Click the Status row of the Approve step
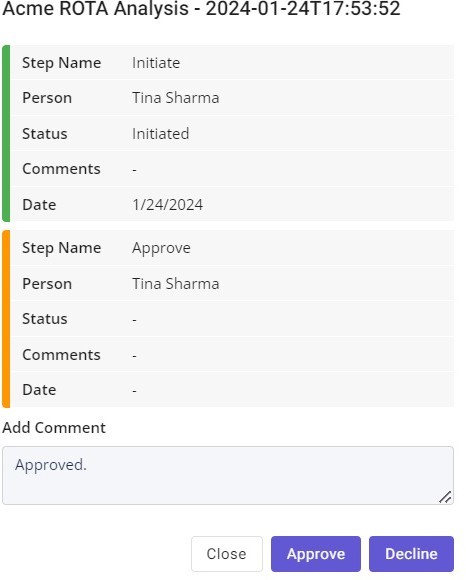466x580 pixels. coord(232,319)
